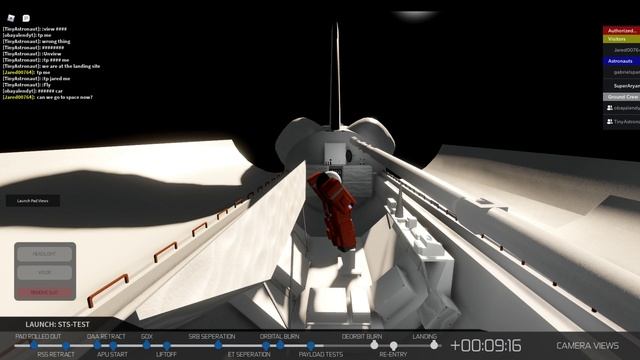The height and width of the screenshot is (360, 640).
Task: Click the LAUNCH: STS-TEST title
Action: pos(57,324)
